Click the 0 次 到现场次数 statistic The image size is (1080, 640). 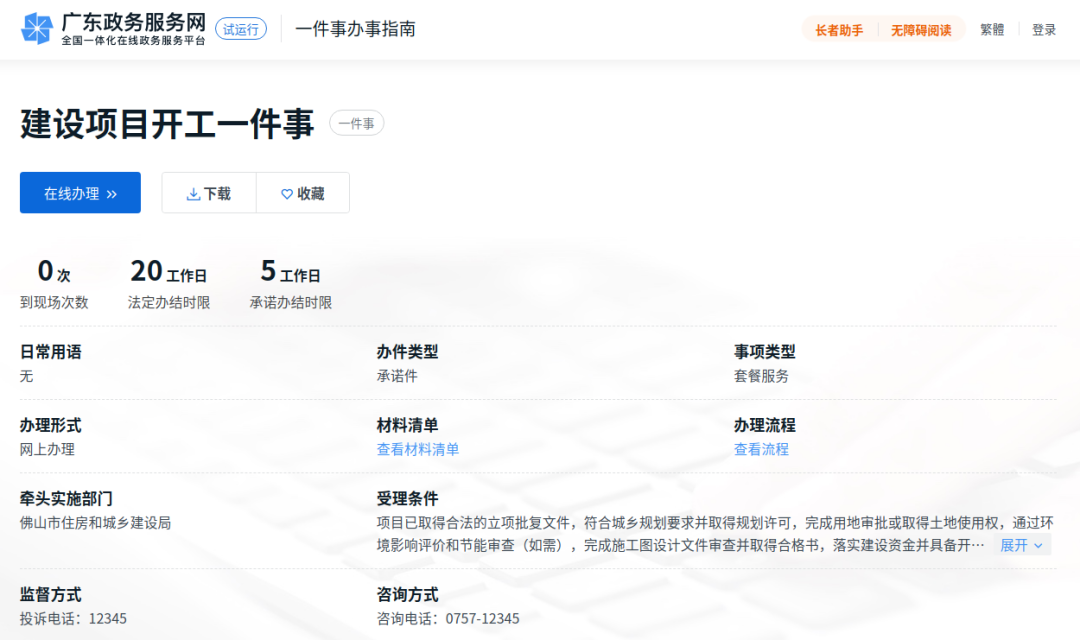(54, 284)
